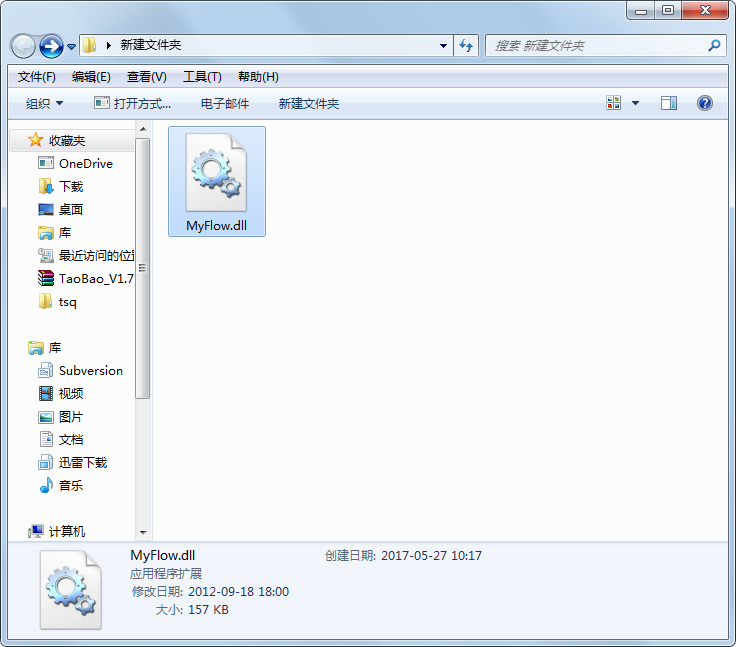Select the Subversion library
The height and width of the screenshot is (647, 736).
coord(90,370)
